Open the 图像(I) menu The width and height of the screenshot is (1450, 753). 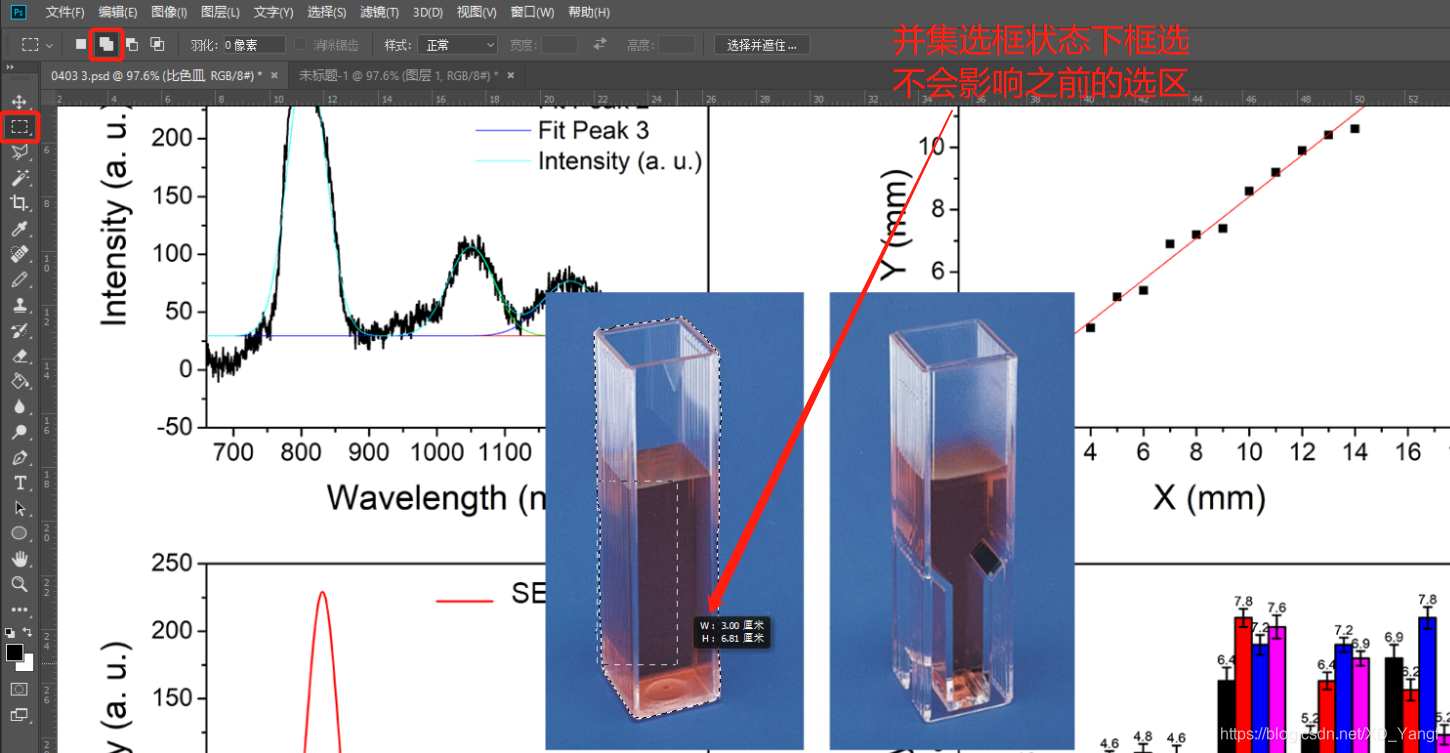(x=169, y=12)
